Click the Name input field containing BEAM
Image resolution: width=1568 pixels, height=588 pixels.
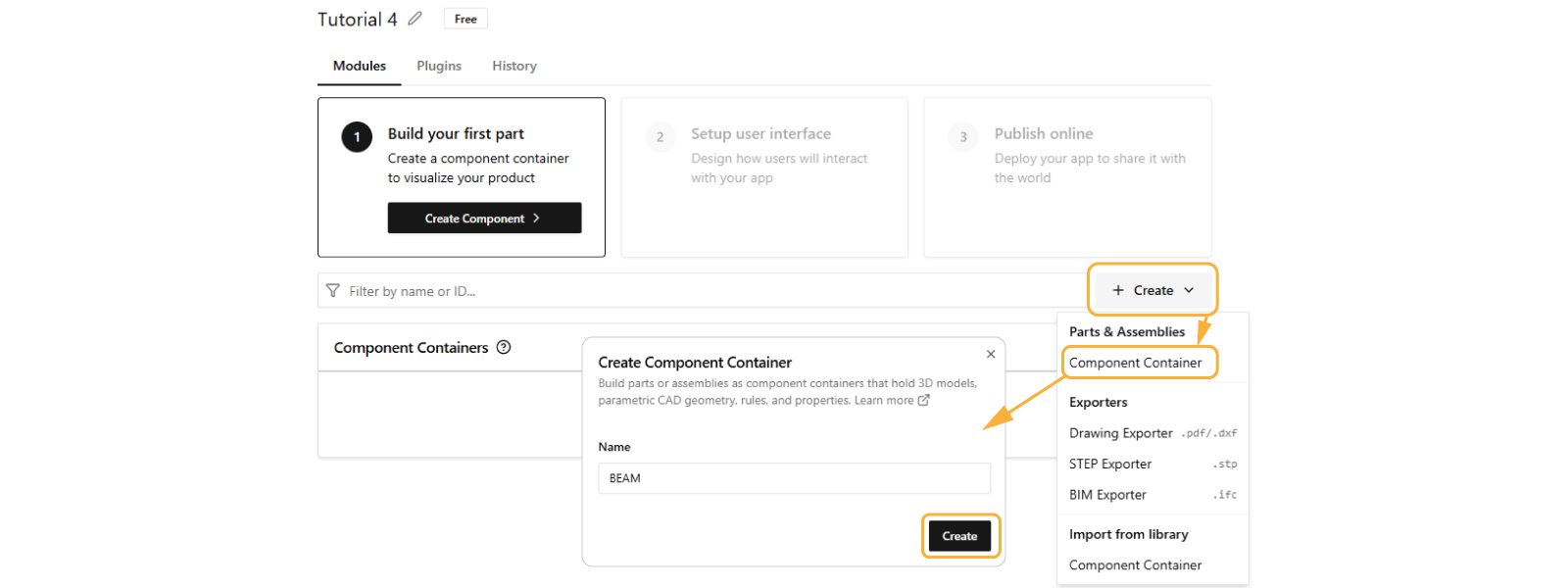[x=794, y=478]
